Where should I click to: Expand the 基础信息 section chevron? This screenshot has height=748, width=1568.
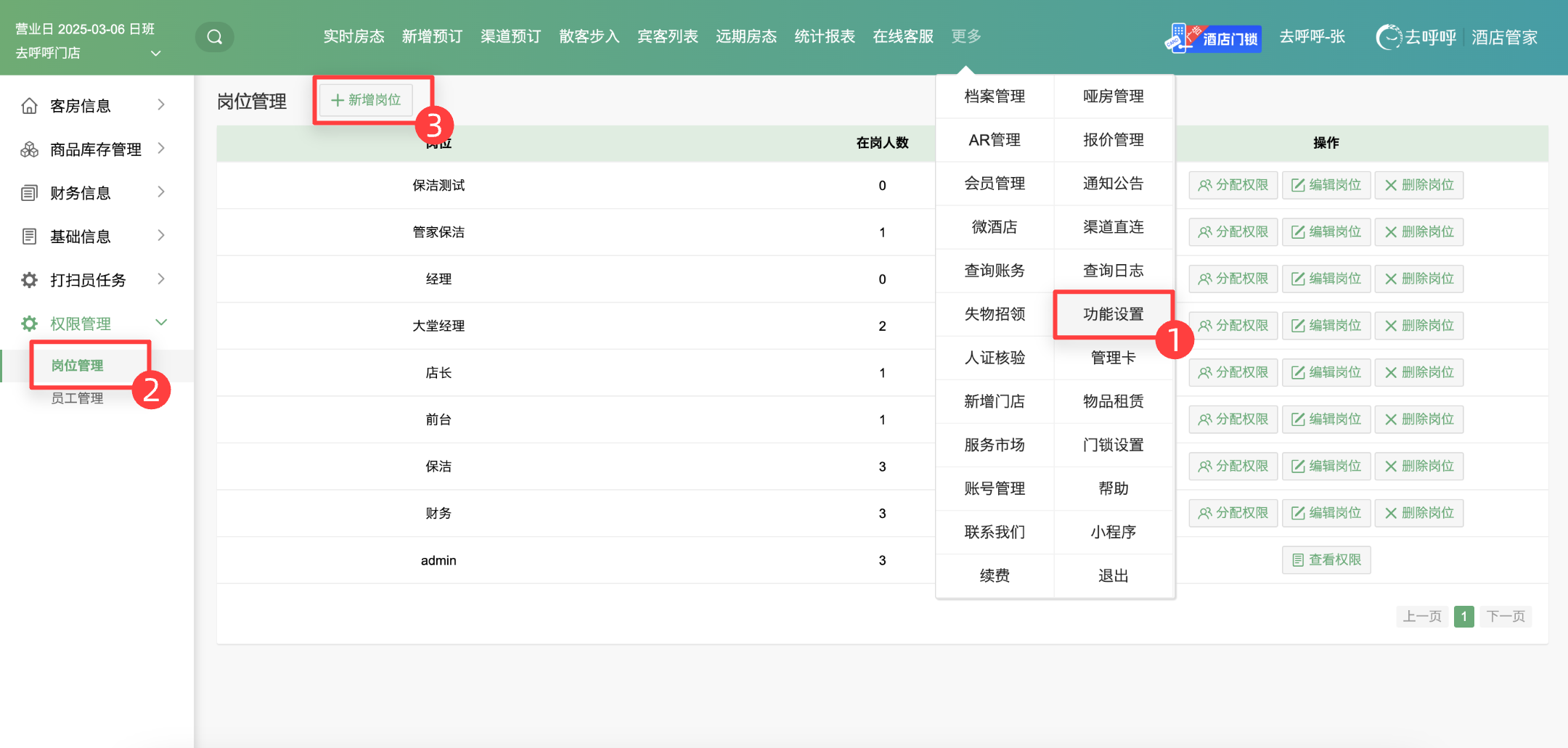point(161,236)
